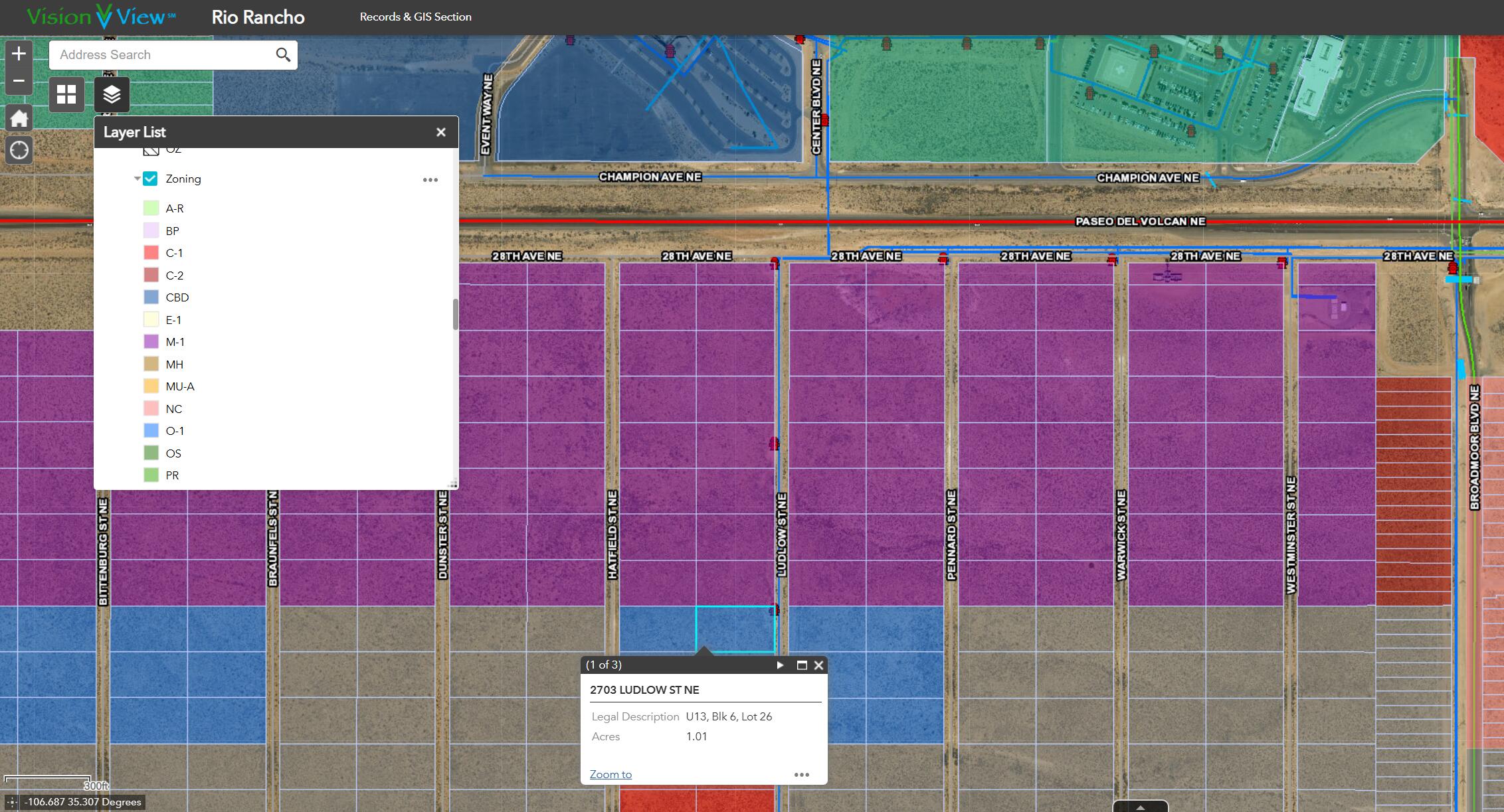Go to the default map extent home
This screenshot has width=1504, height=812.
click(x=19, y=118)
